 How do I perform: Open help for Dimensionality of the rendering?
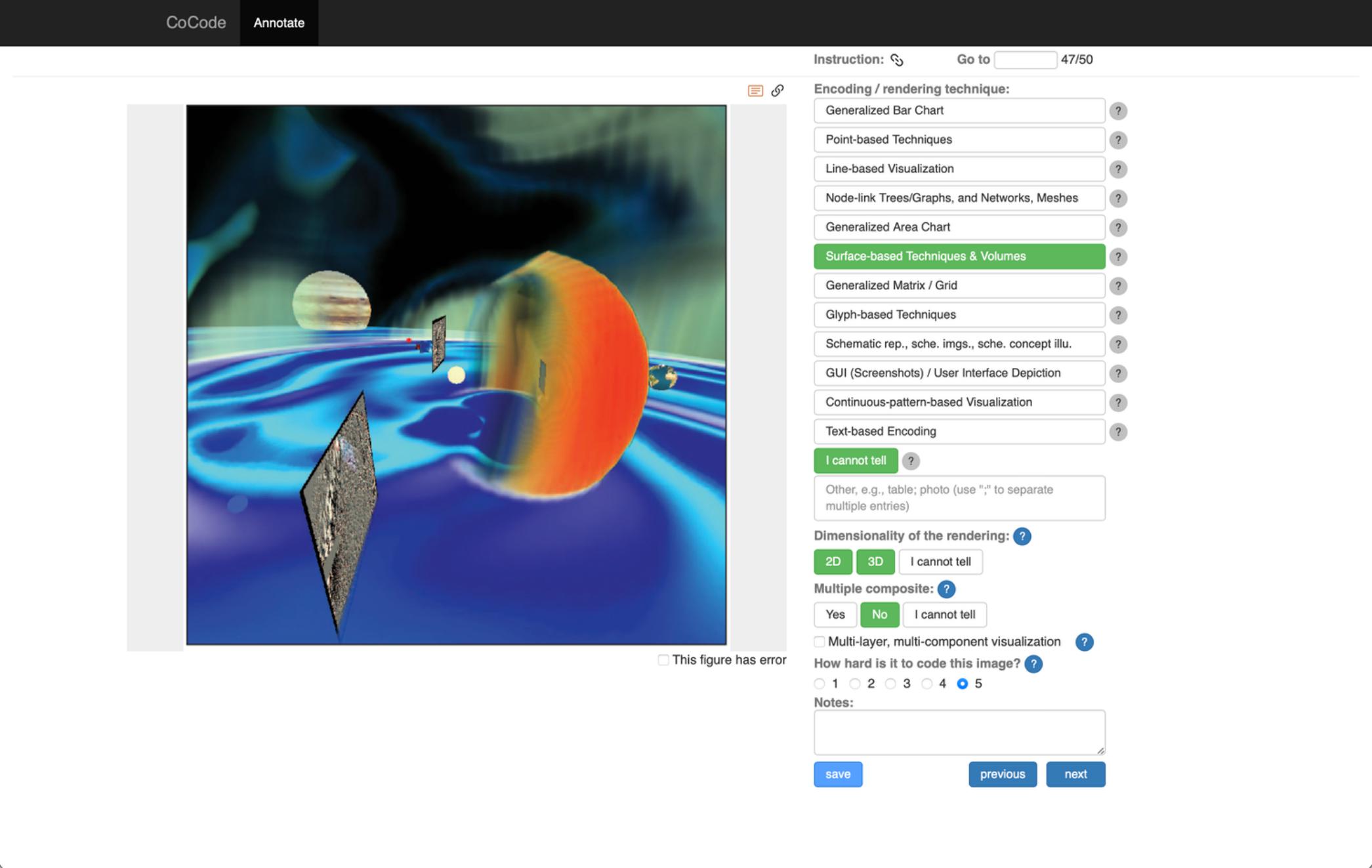(1022, 536)
